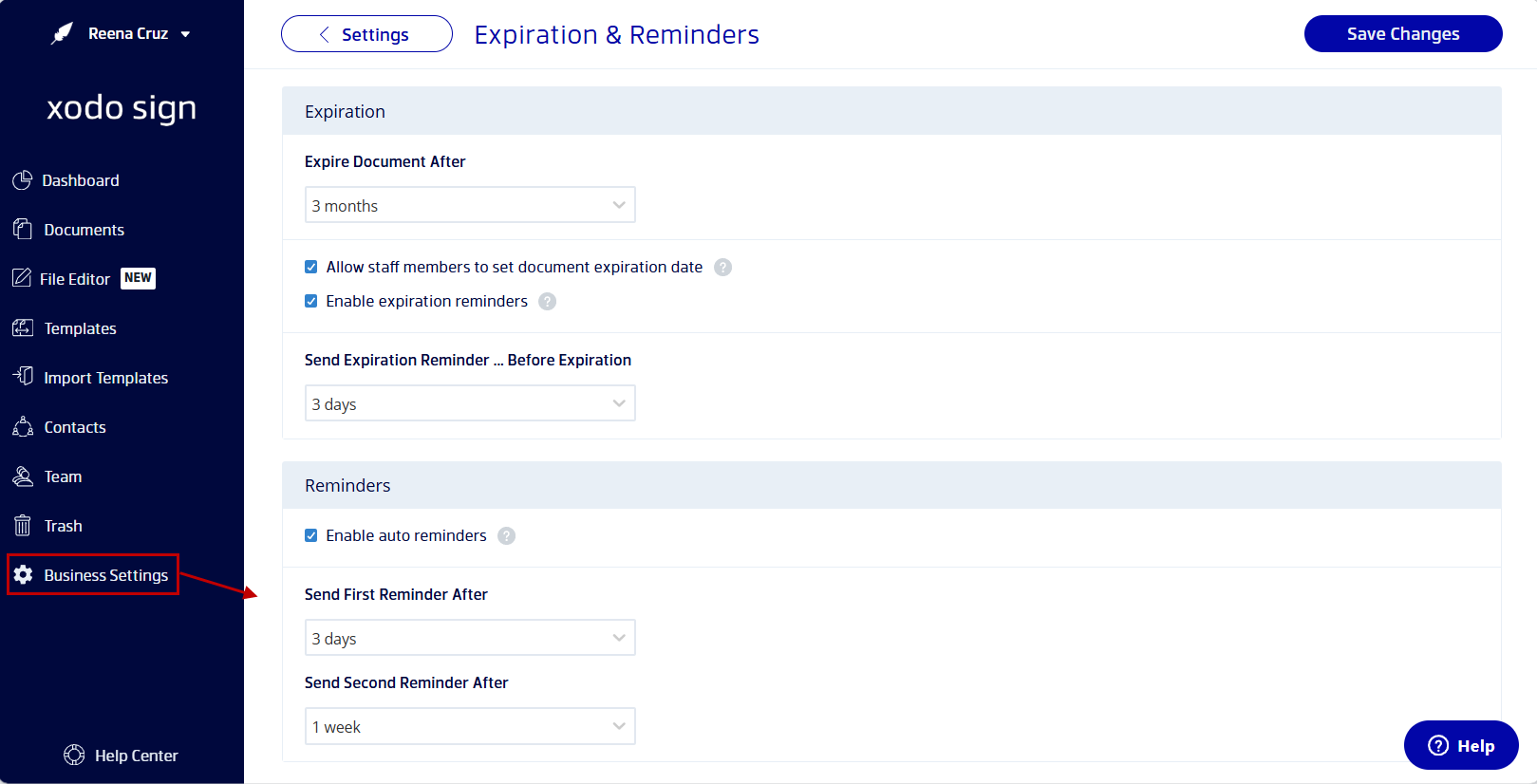The width and height of the screenshot is (1537, 784).
Task: Click the Business Settings gear icon
Action: [23, 574]
